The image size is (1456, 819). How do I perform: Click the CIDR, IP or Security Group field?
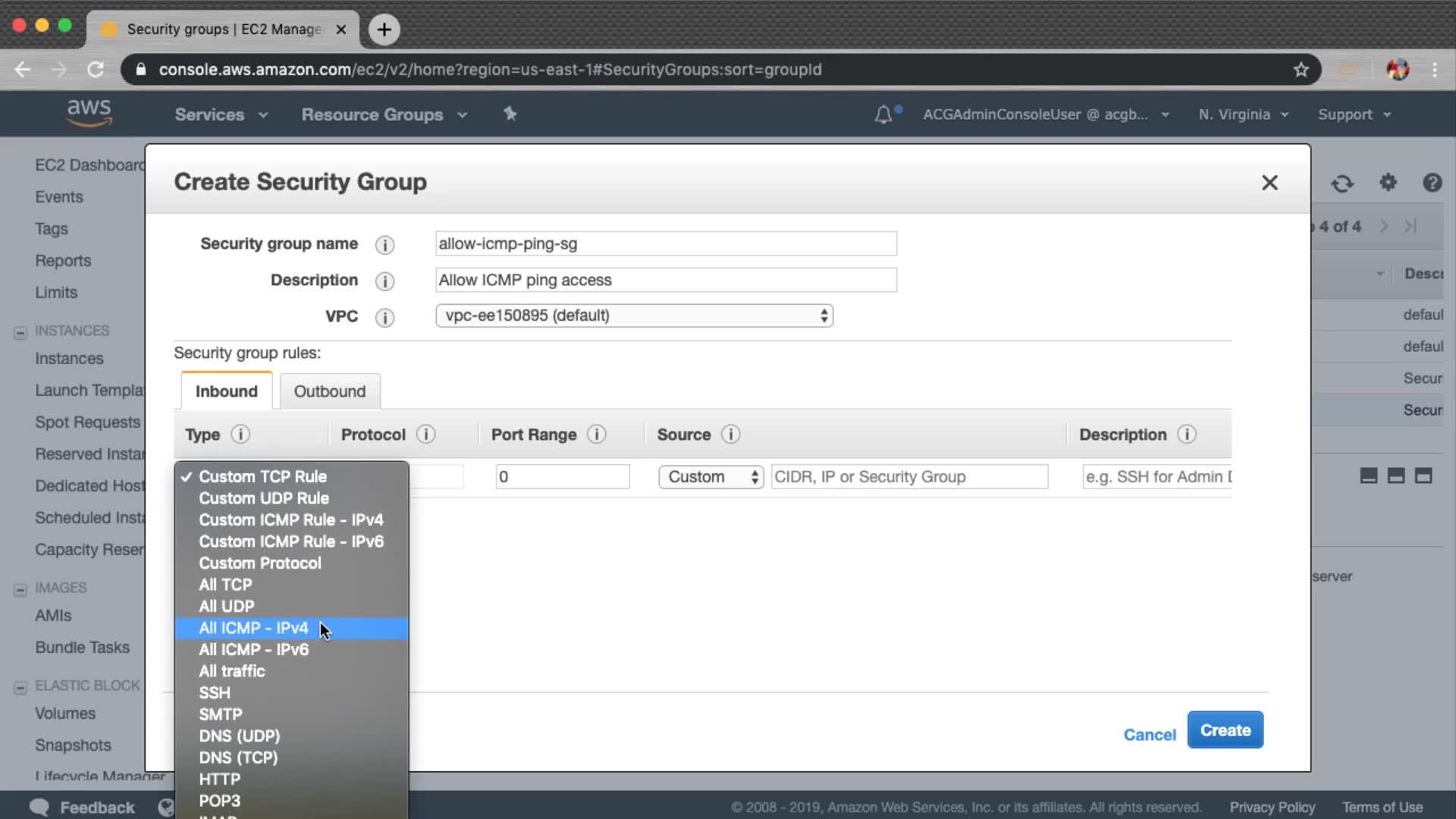[908, 477]
